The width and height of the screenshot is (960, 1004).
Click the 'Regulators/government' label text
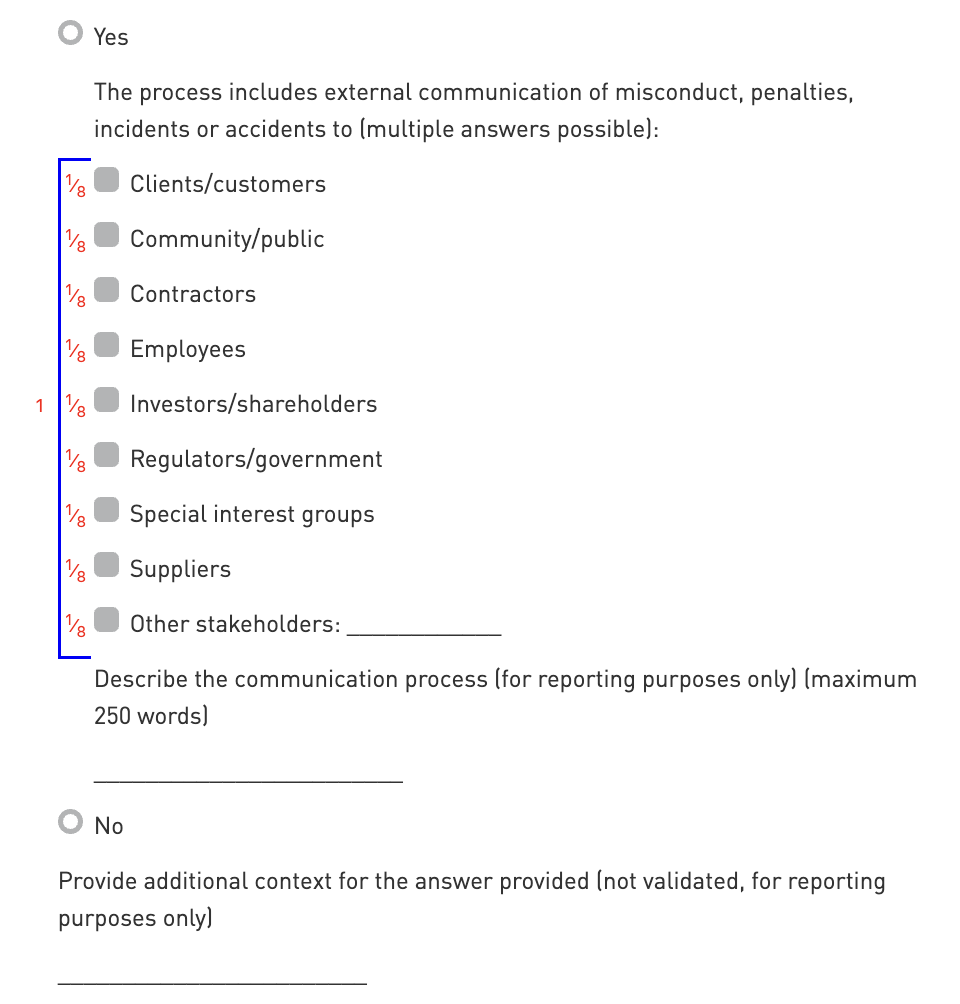(256, 459)
